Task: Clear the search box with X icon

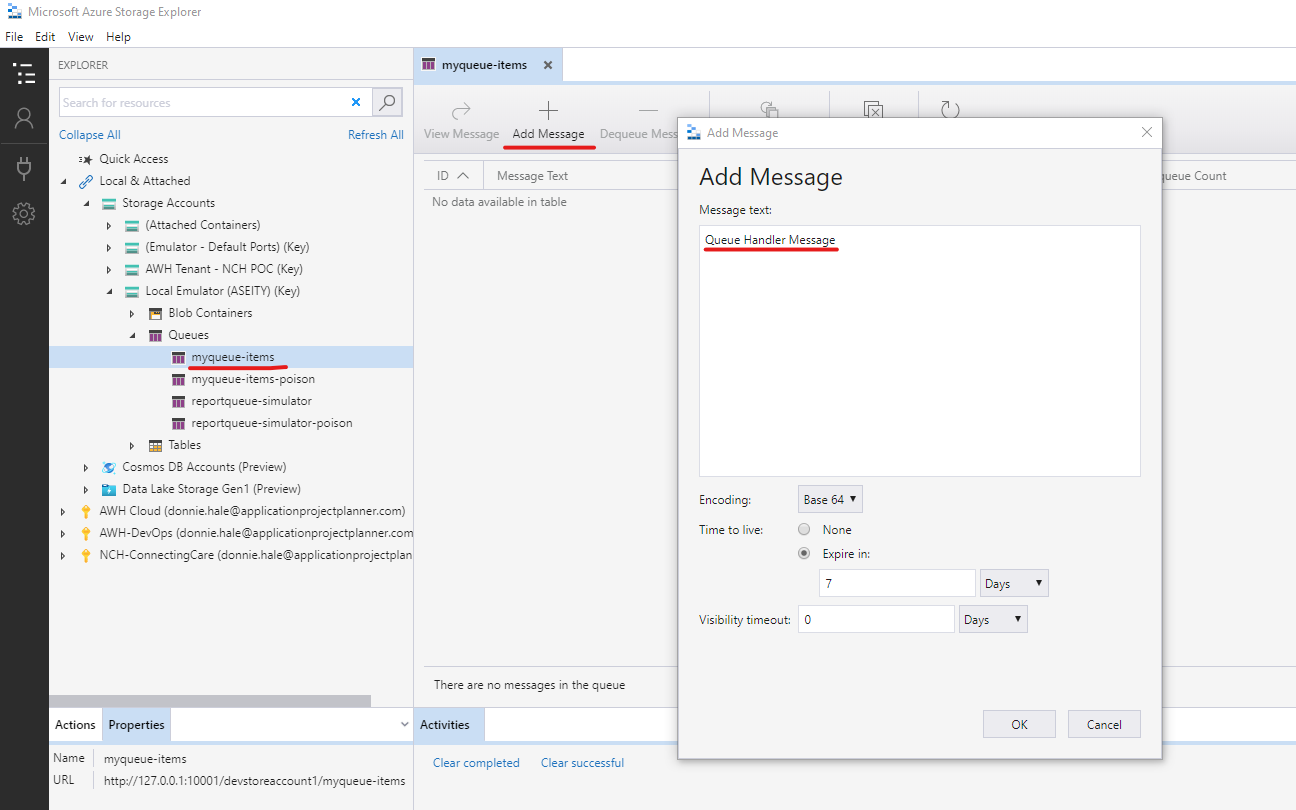Action: tap(356, 102)
